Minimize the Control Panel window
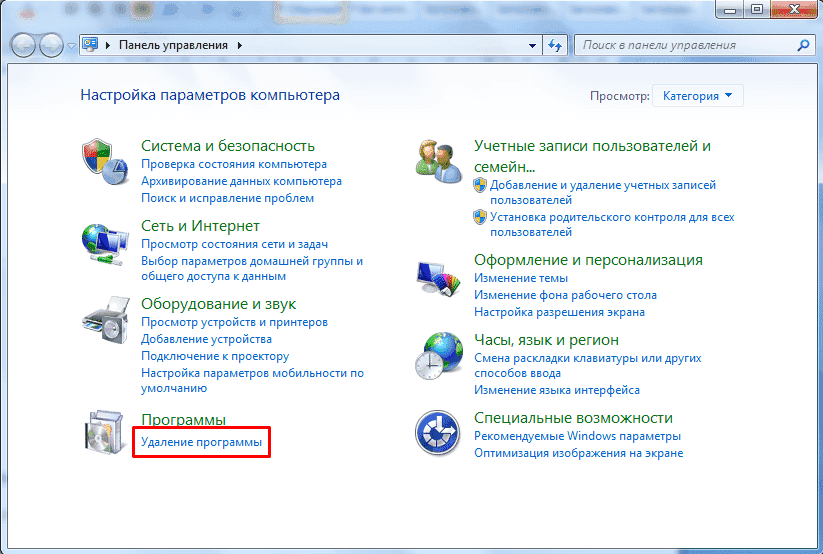823x554 pixels. coord(730,9)
